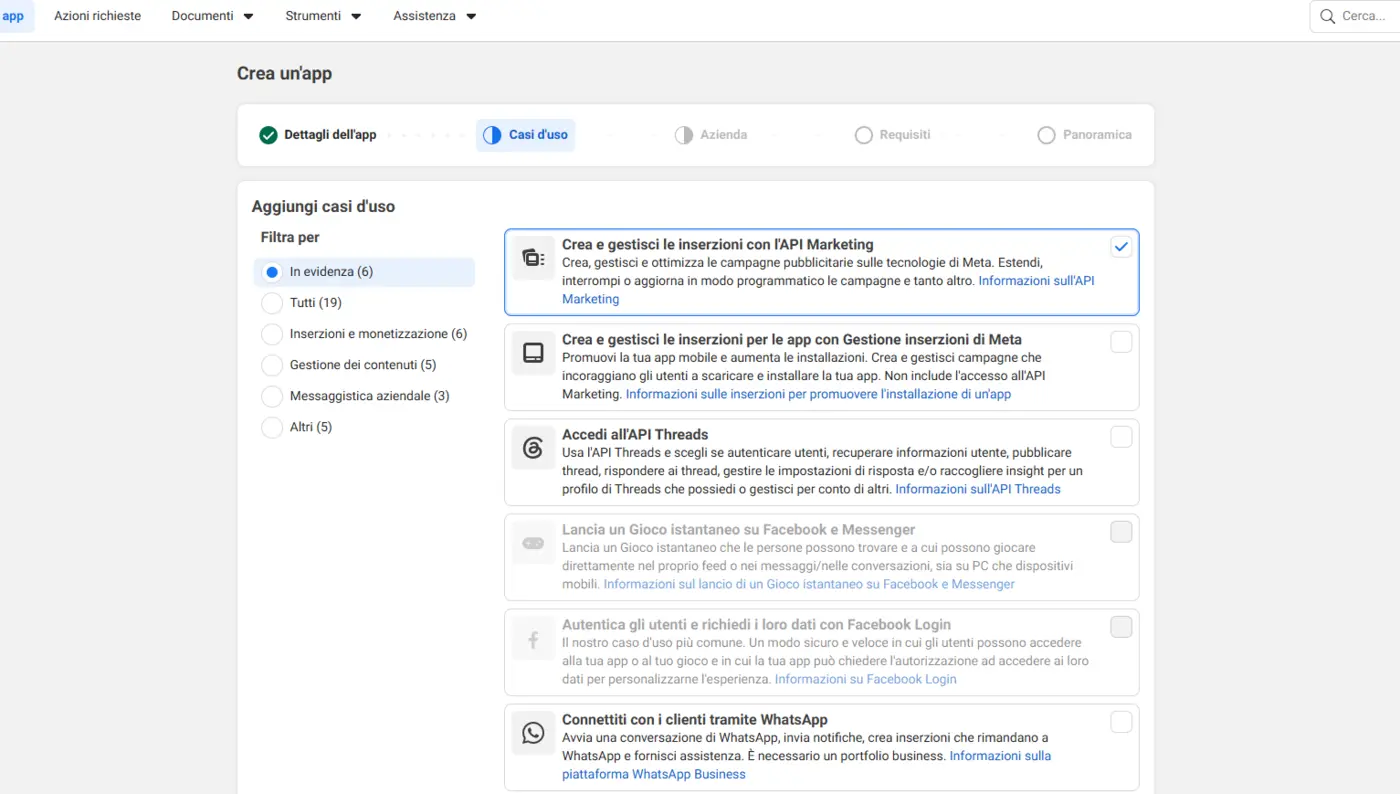
Task: Go to the Casi d'uso step
Action: (526, 135)
